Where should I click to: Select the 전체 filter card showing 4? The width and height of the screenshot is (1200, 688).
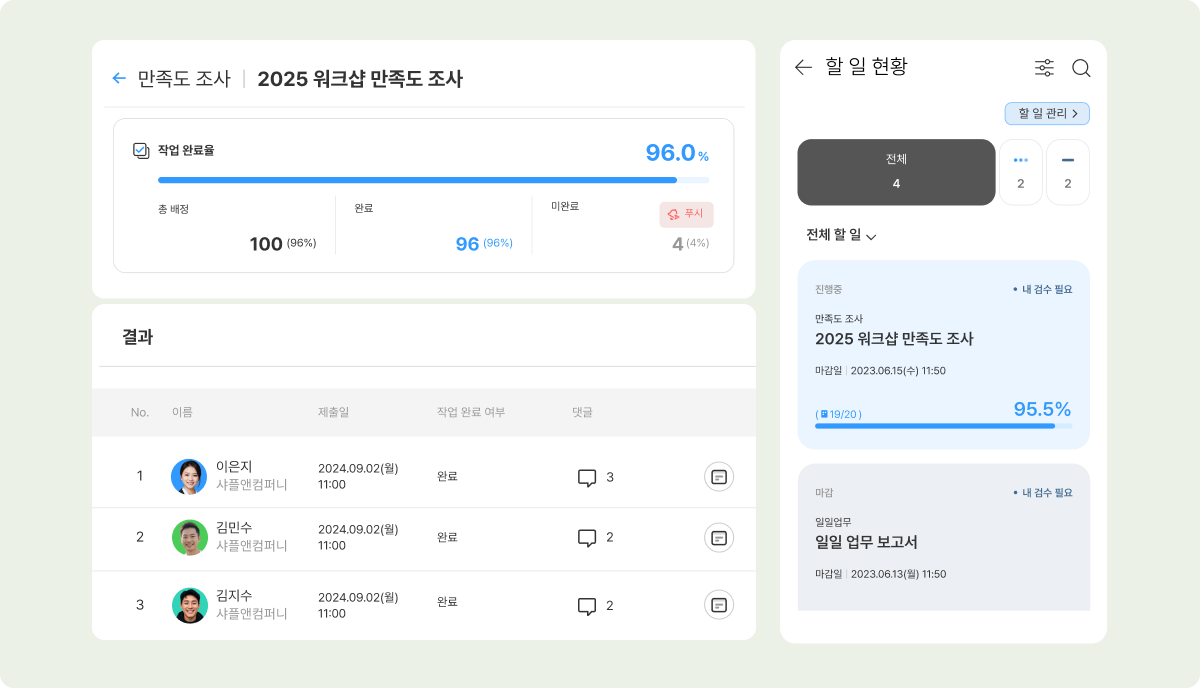point(896,171)
